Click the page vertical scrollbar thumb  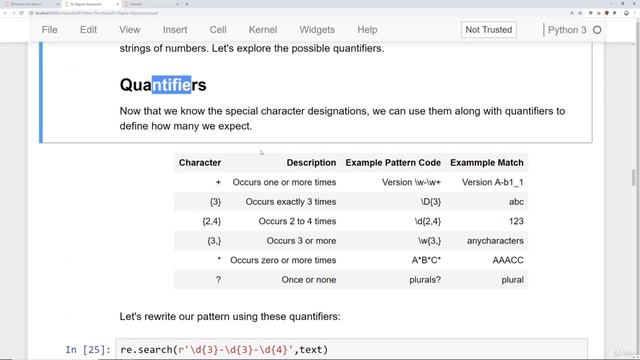(633, 178)
